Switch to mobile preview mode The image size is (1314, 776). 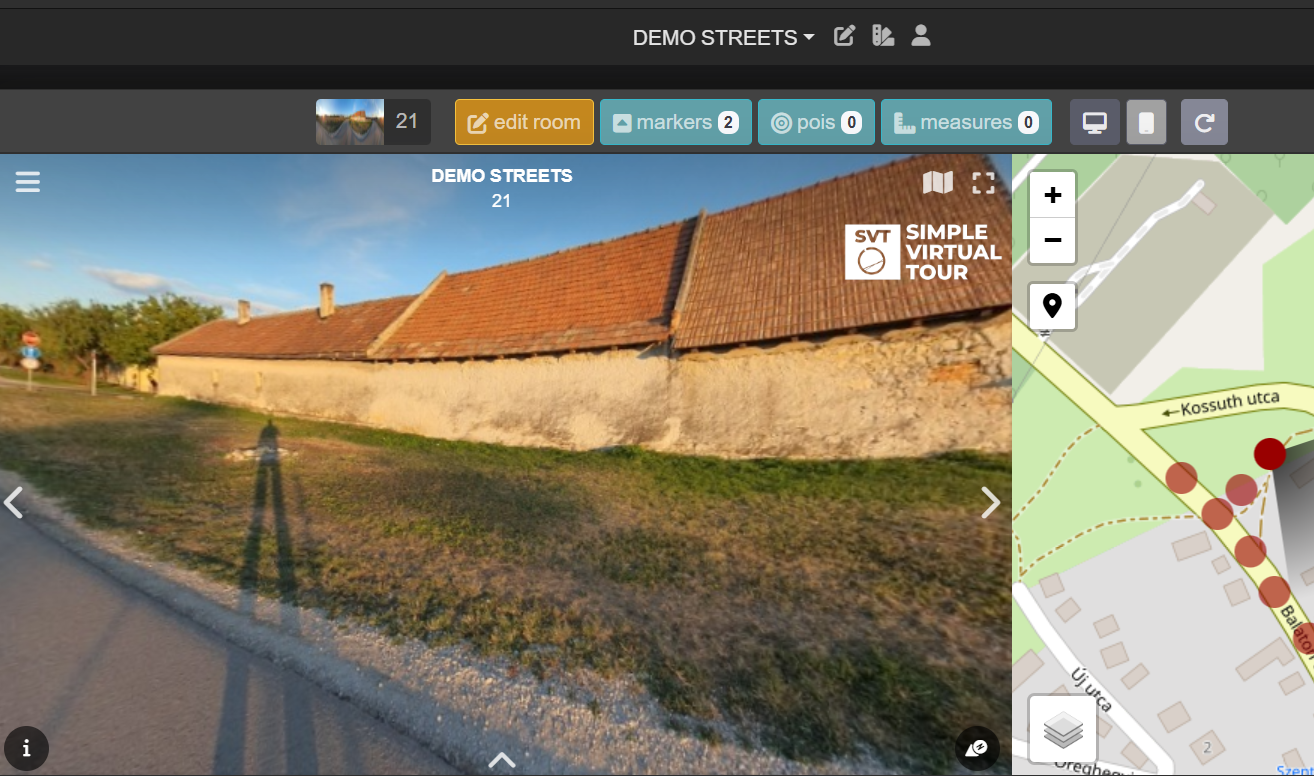pyautogui.click(x=1146, y=122)
